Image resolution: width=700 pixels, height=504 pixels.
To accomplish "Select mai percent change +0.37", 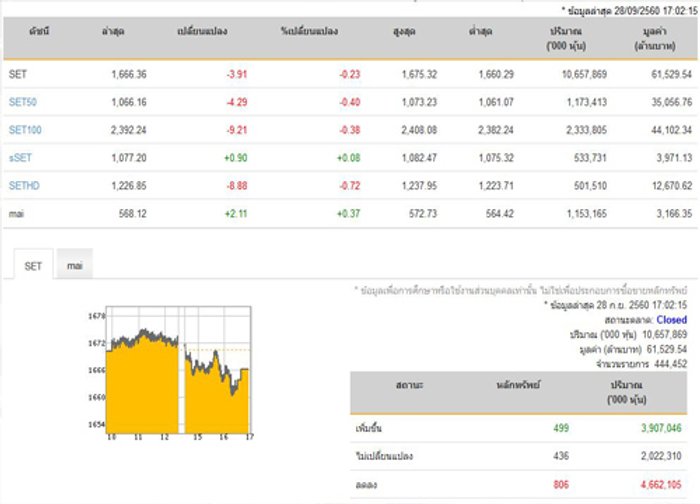I will (x=349, y=214).
